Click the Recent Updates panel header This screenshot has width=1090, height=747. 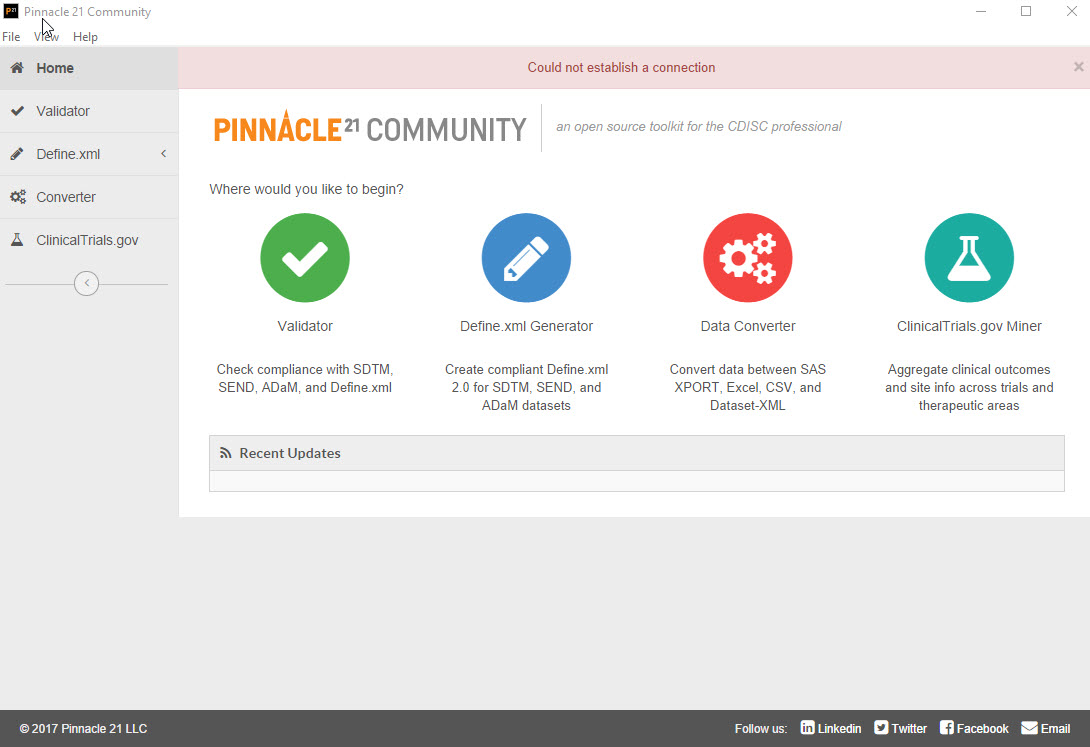[x=637, y=453]
